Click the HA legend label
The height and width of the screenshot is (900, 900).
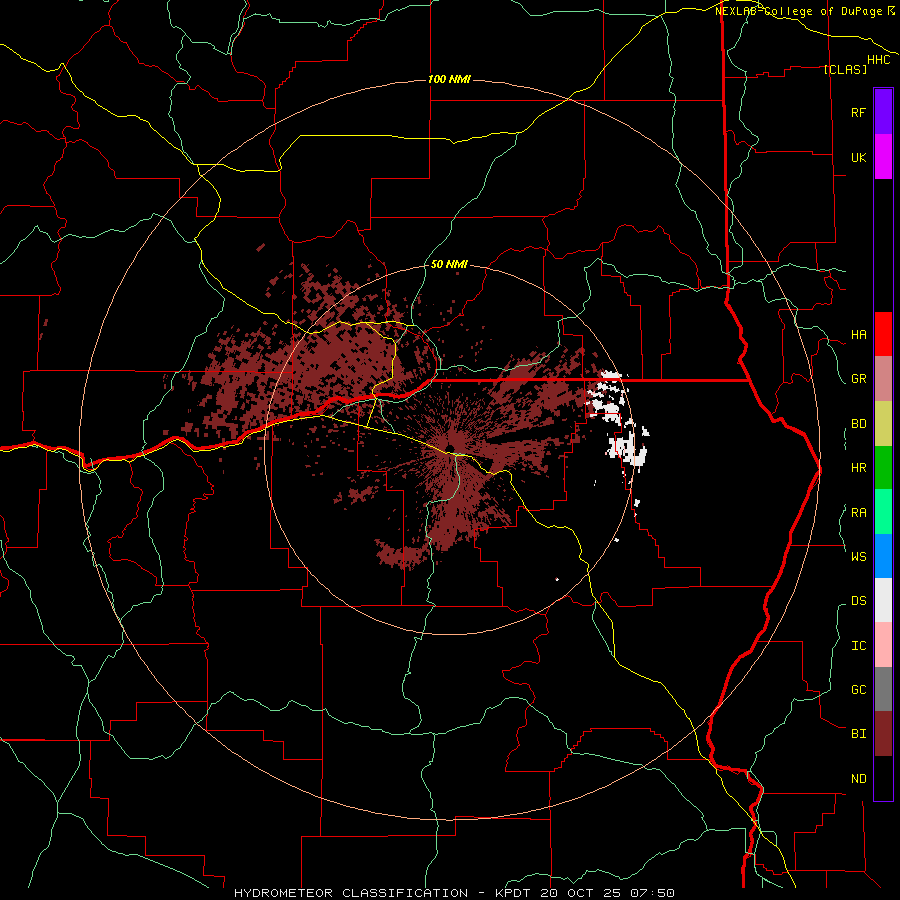click(858, 335)
